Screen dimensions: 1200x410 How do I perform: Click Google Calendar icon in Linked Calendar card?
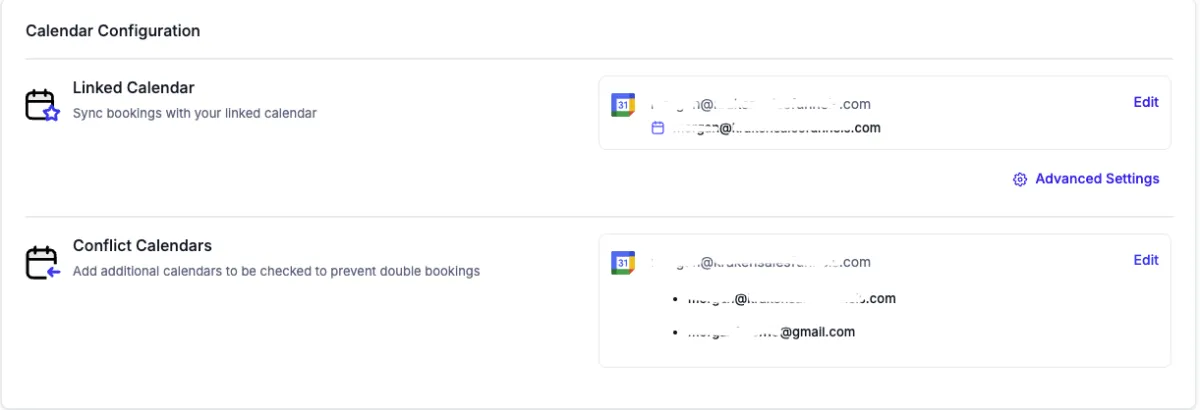[622, 104]
